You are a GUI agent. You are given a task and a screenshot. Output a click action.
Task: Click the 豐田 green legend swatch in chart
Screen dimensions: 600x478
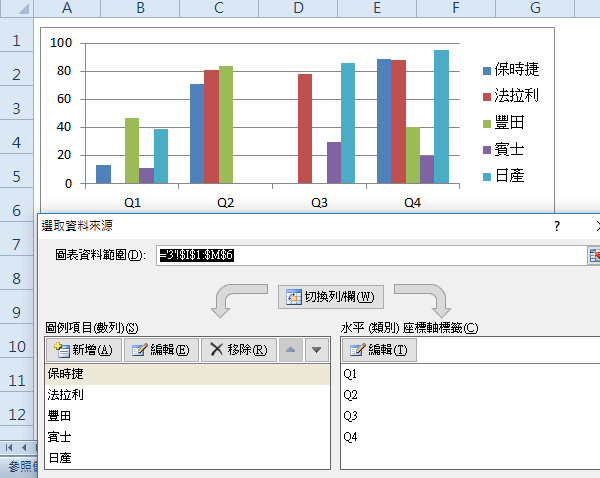tap(487, 124)
